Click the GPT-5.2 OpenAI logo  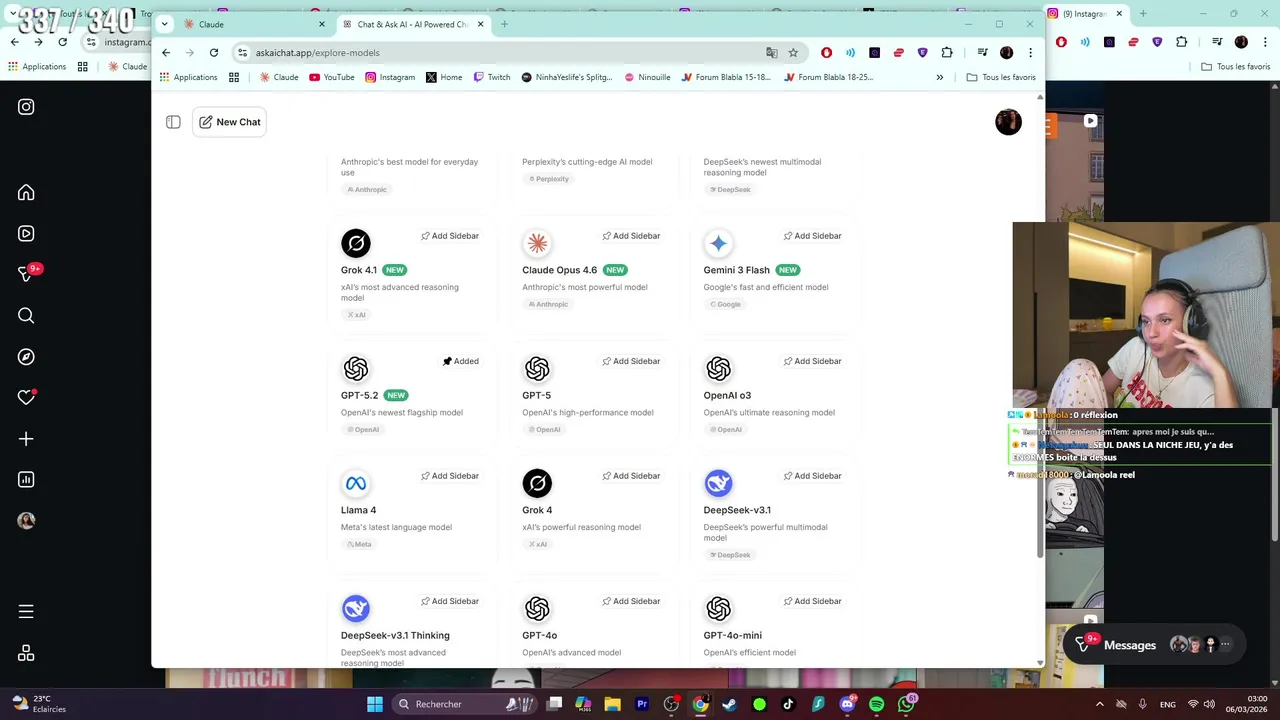(356, 369)
